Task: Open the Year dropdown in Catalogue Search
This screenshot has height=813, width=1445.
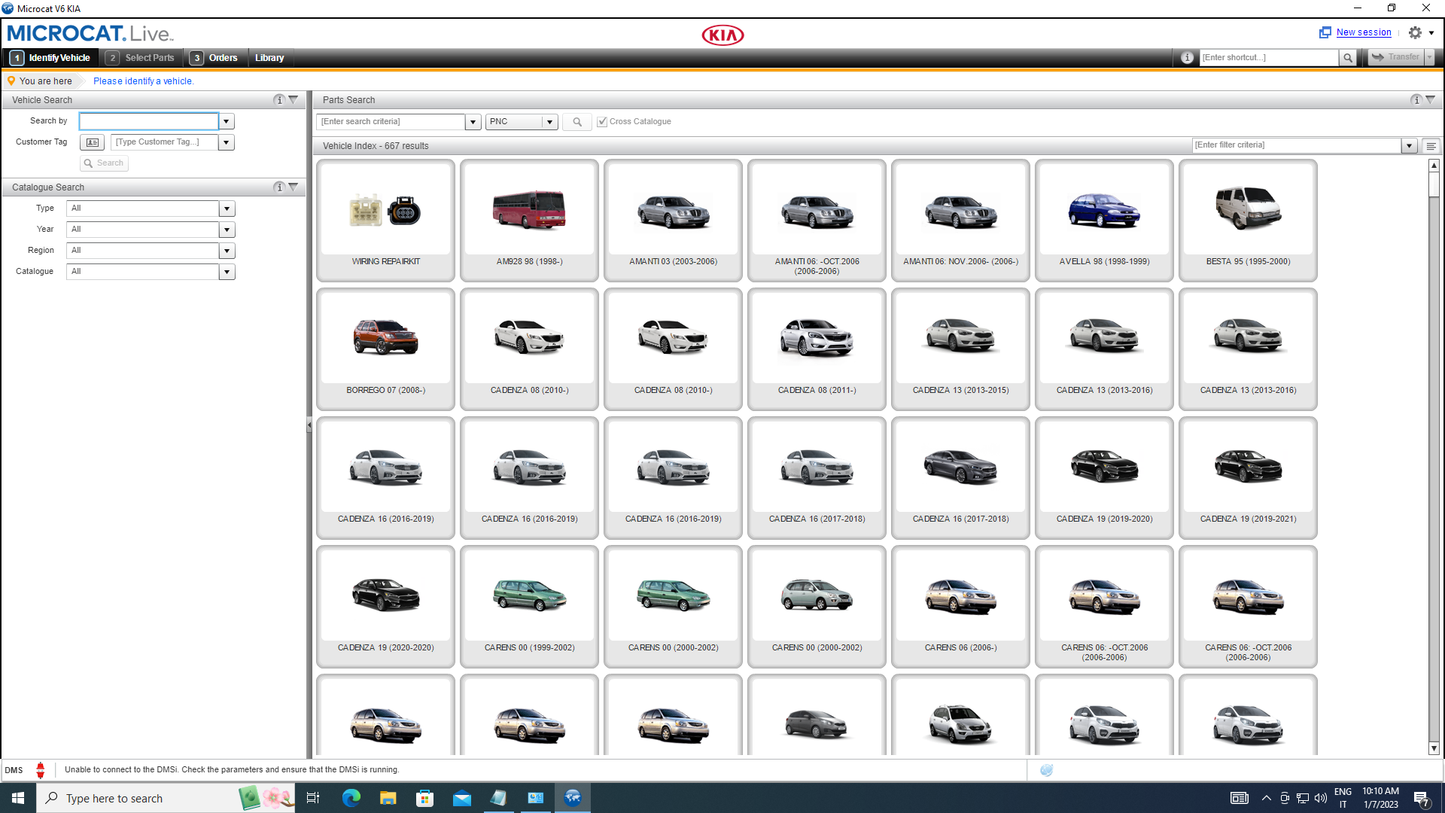Action: point(227,230)
